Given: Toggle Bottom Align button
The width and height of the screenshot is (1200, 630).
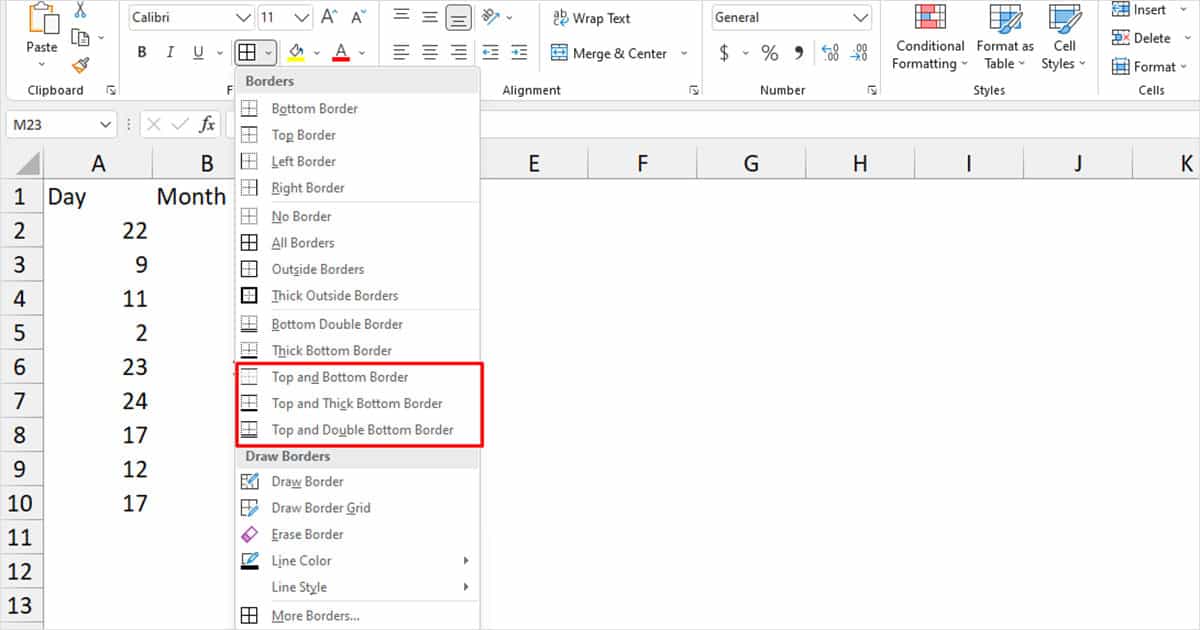Looking at the screenshot, I should click(x=458, y=17).
